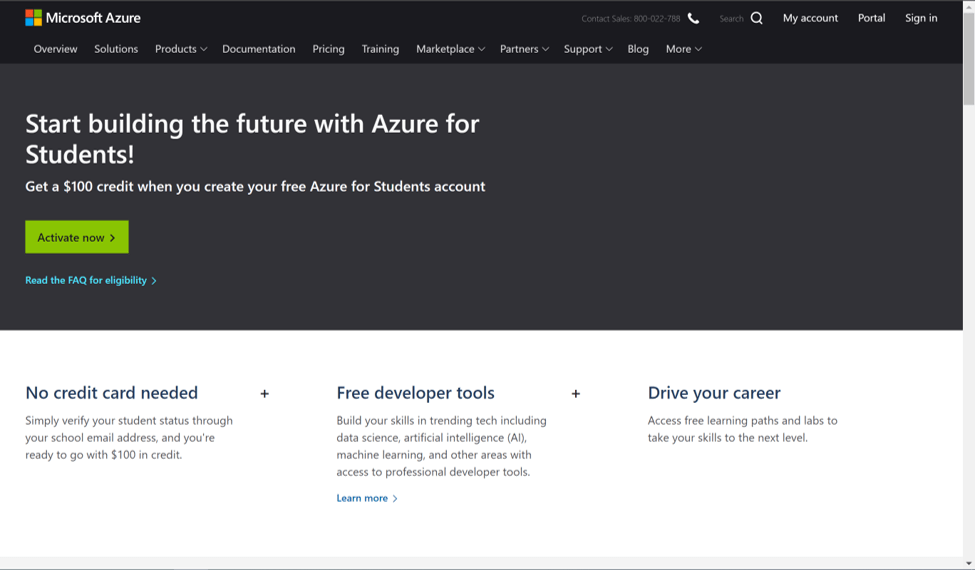Open the Support dropdown menu
975x570 pixels.
pos(588,49)
